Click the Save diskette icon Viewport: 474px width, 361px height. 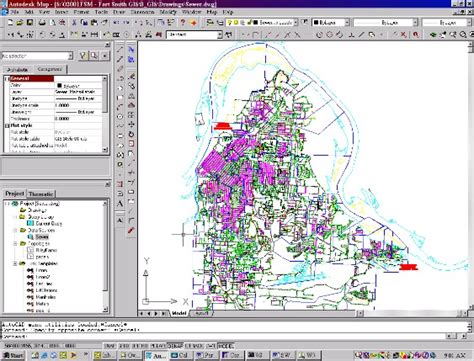tap(30, 22)
